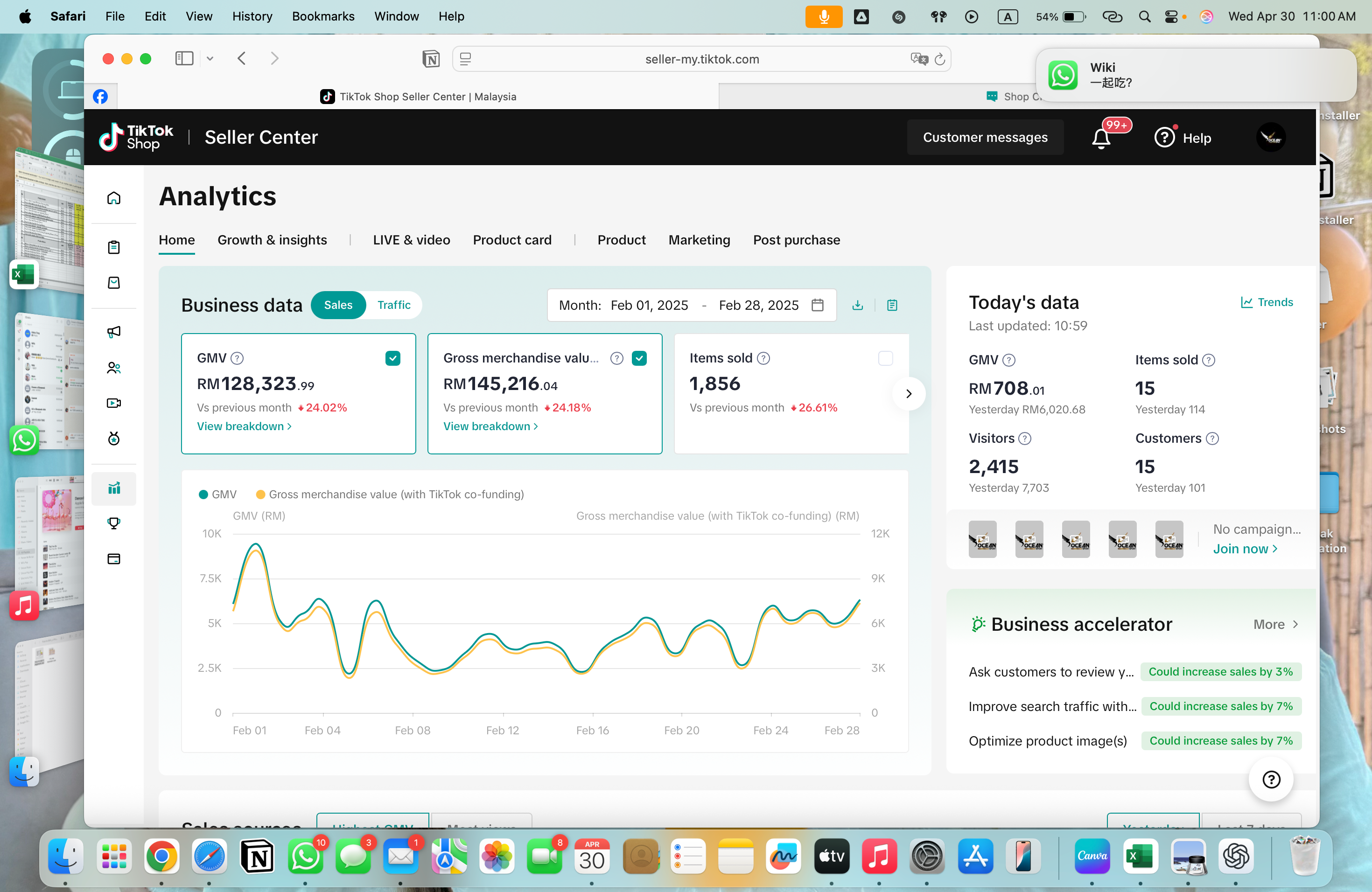Open the calendar icon in the date range
This screenshot has height=892, width=1372.
pyautogui.click(x=818, y=305)
